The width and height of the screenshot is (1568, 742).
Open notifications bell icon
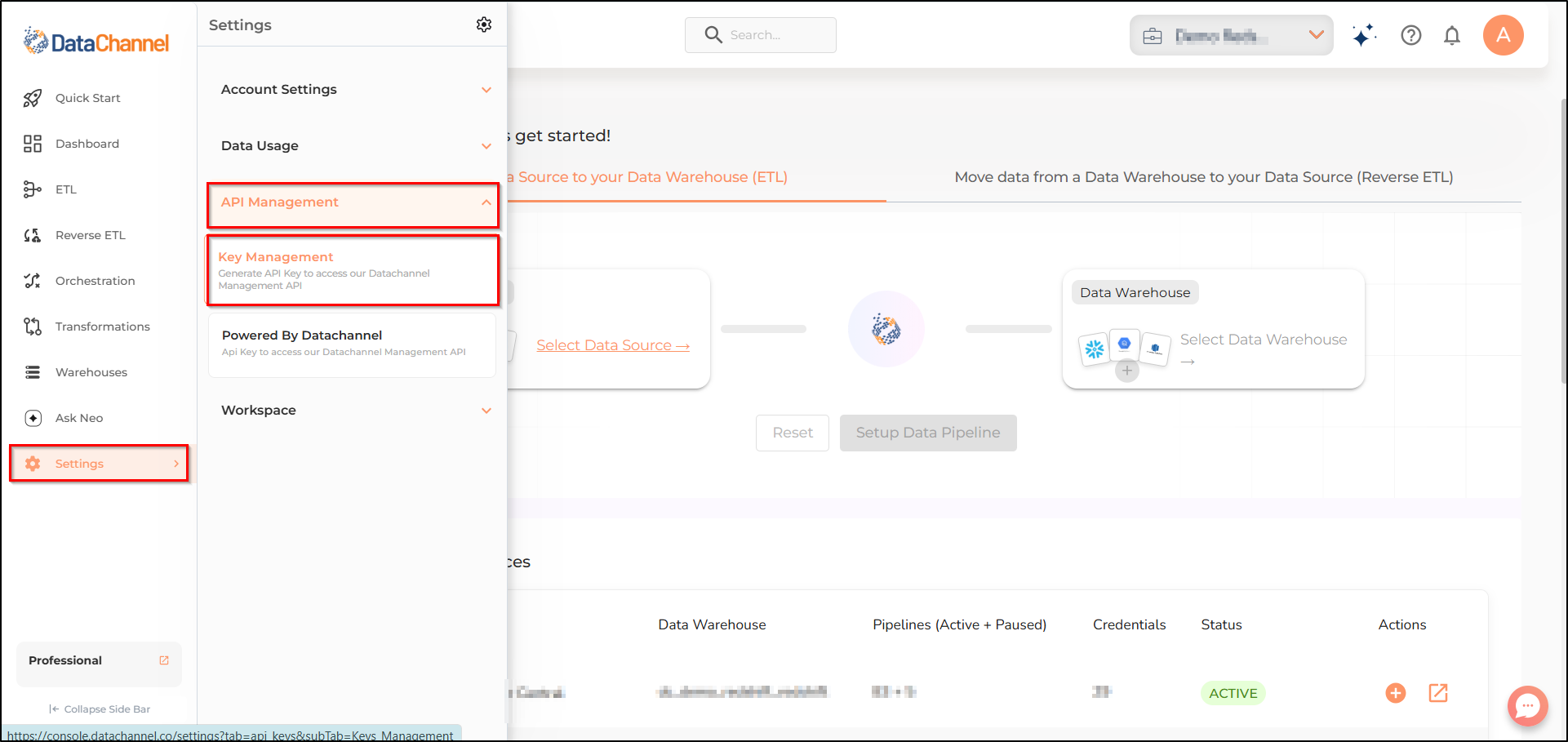[1452, 35]
